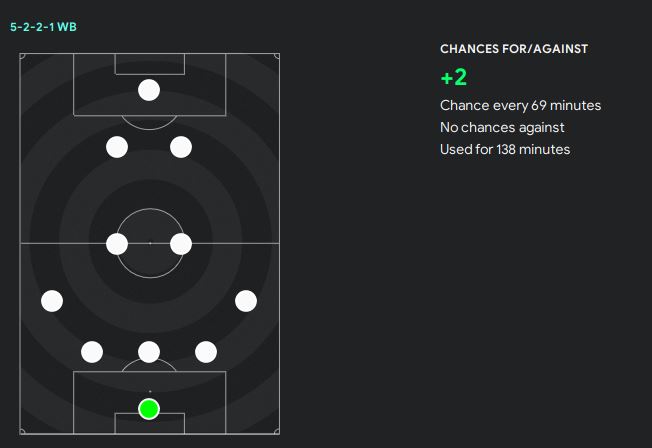Click the 'Used for 138 minutes' text
Screen dimensions: 652x448
(x=505, y=149)
